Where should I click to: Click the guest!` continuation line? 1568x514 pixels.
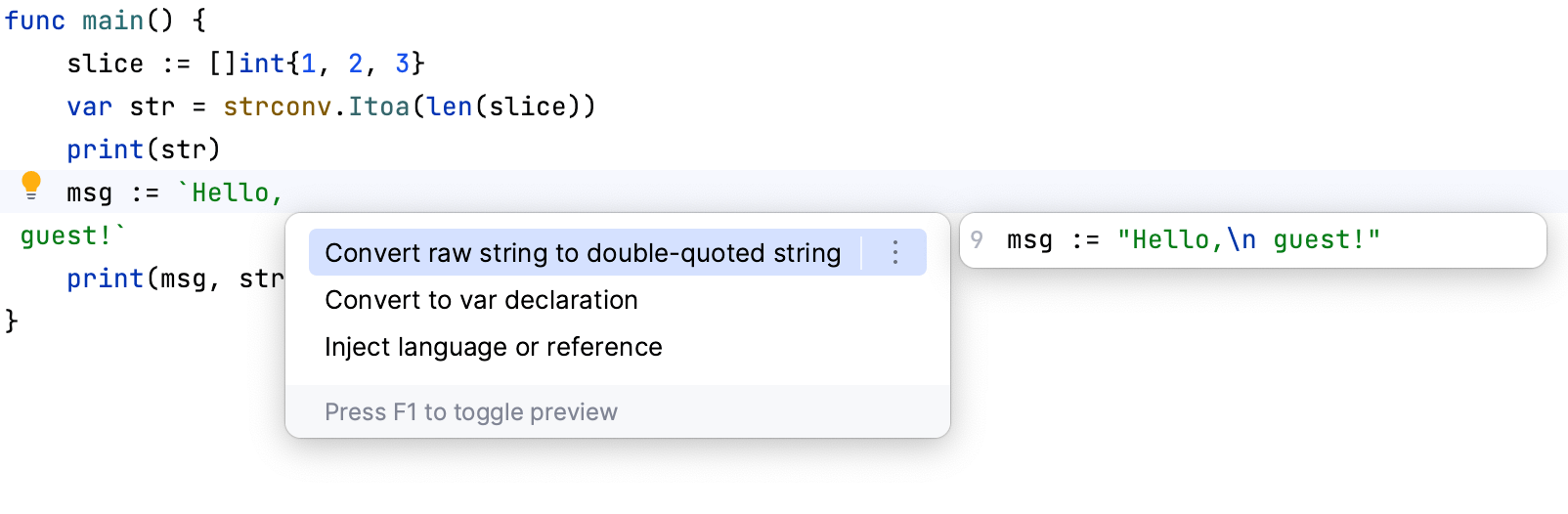[x=72, y=236]
